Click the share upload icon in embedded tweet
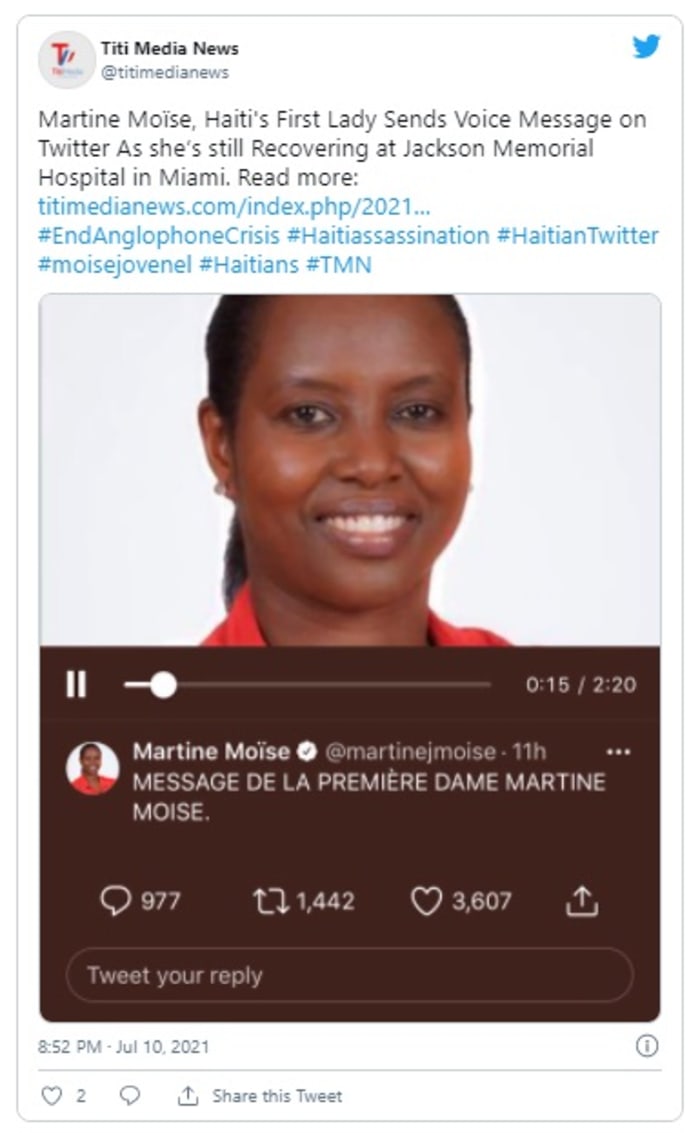Screen dimensions: 700x1133 (582, 900)
